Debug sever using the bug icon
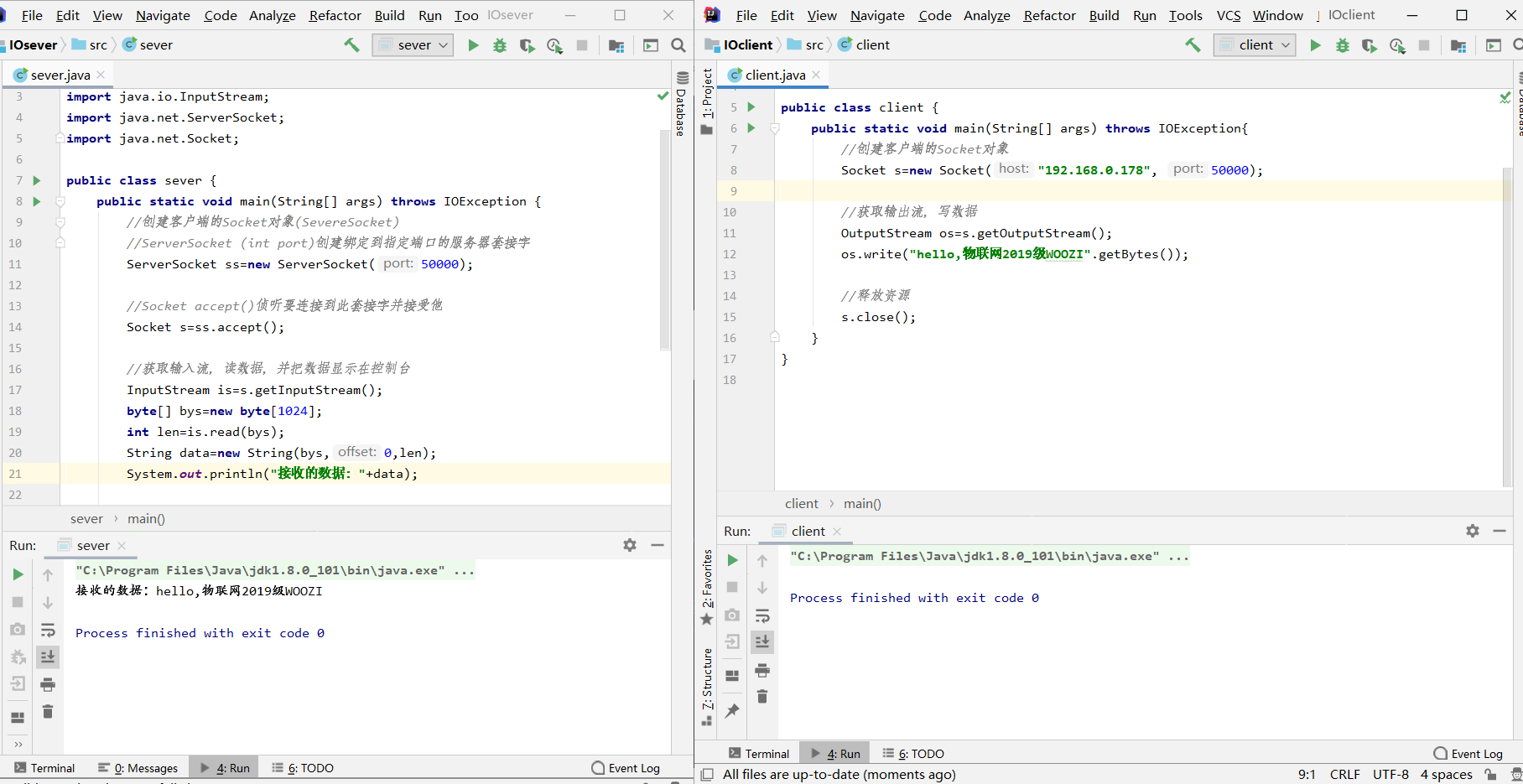Image resolution: width=1523 pixels, height=784 pixels. point(500,45)
